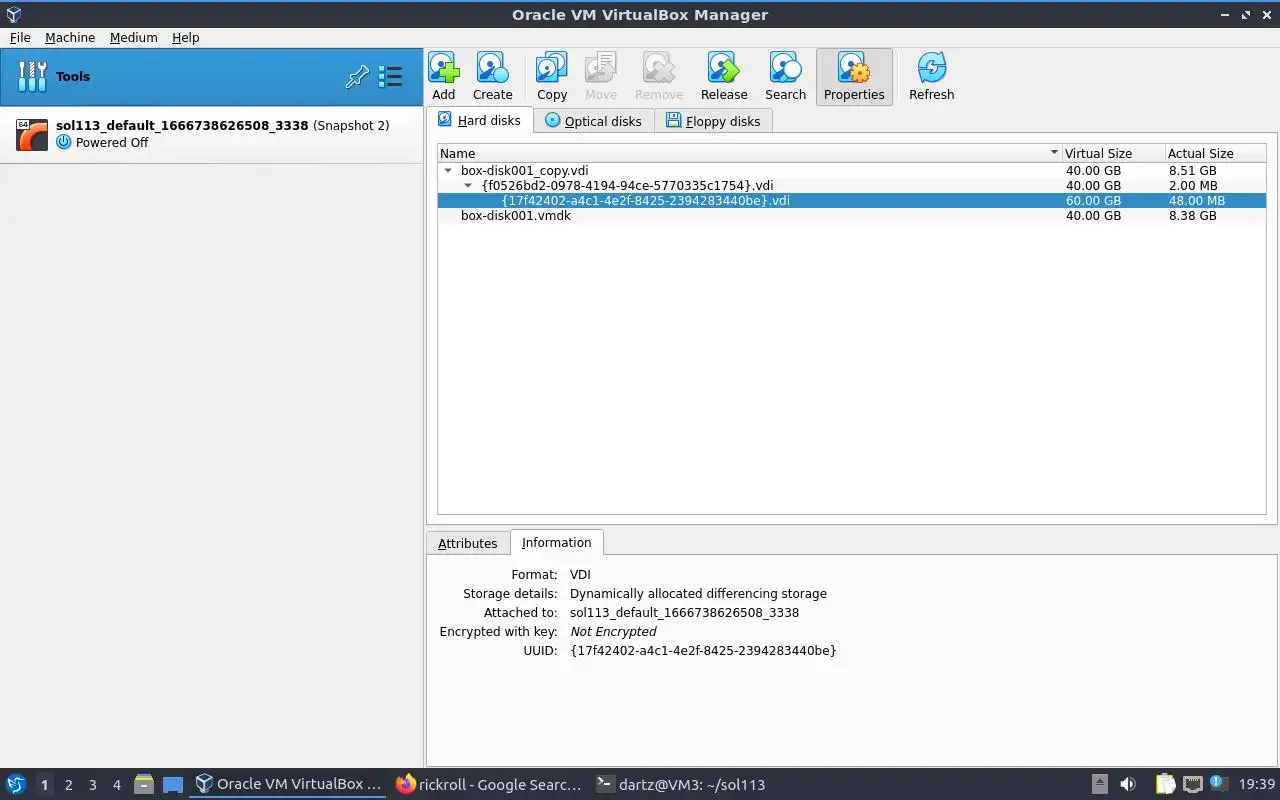Click the pin icon in Tools row
1280x800 pixels.
click(357, 77)
